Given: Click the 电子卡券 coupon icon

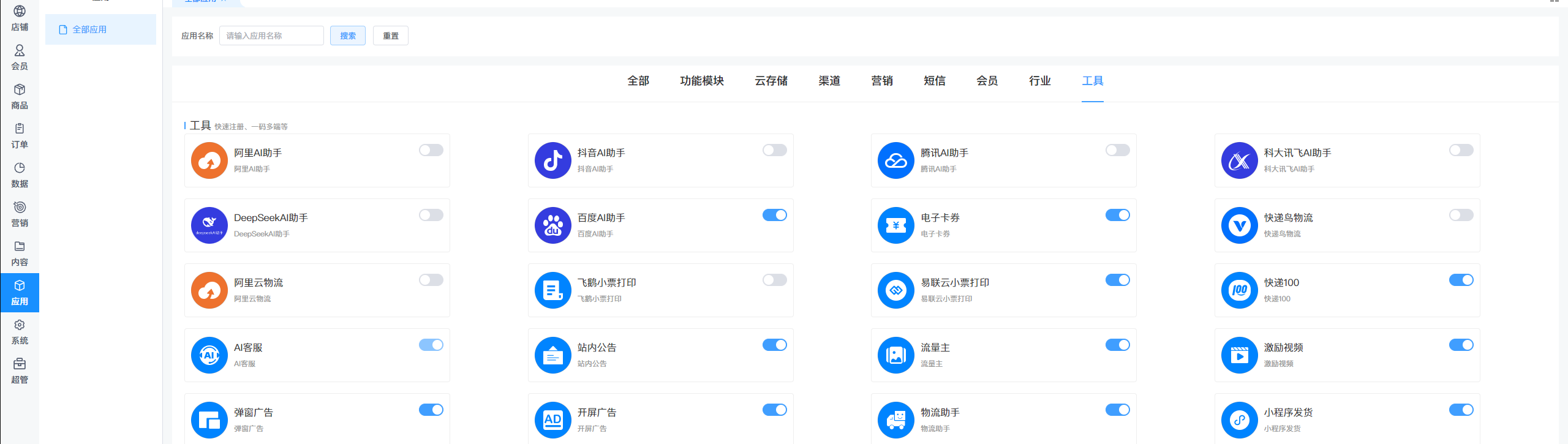Looking at the screenshot, I should 896,225.
